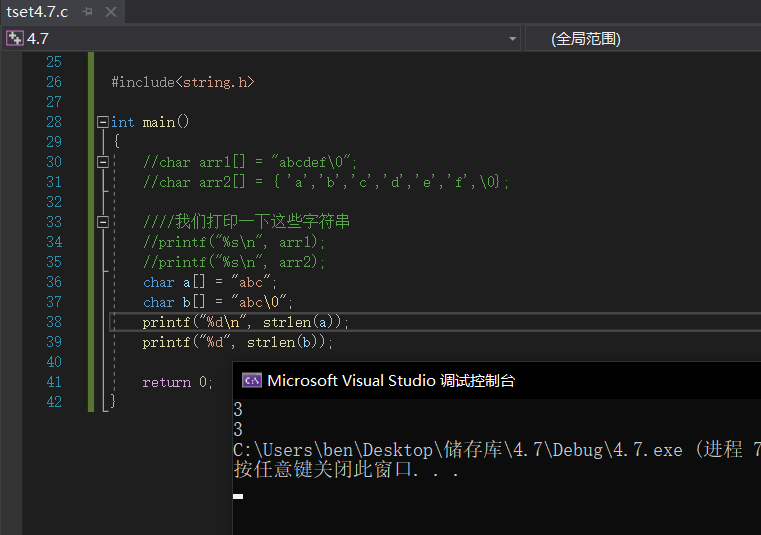Click the exe path in console output
Viewport: 761px width, 535px height.
pos(458,450)
